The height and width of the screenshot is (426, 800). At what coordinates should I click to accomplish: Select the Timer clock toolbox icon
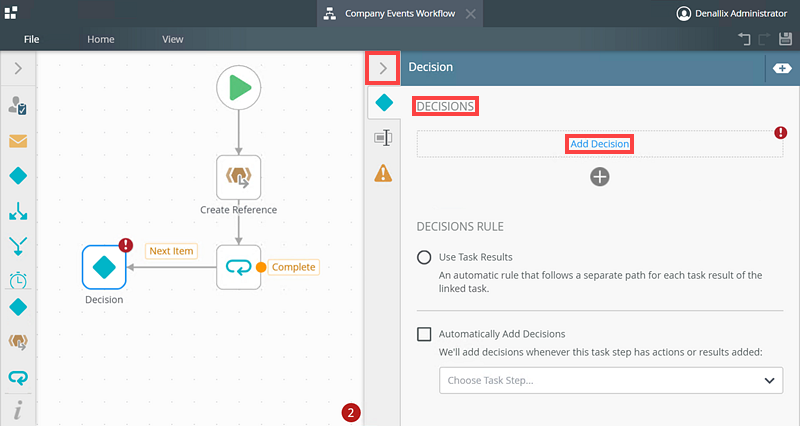18,280
